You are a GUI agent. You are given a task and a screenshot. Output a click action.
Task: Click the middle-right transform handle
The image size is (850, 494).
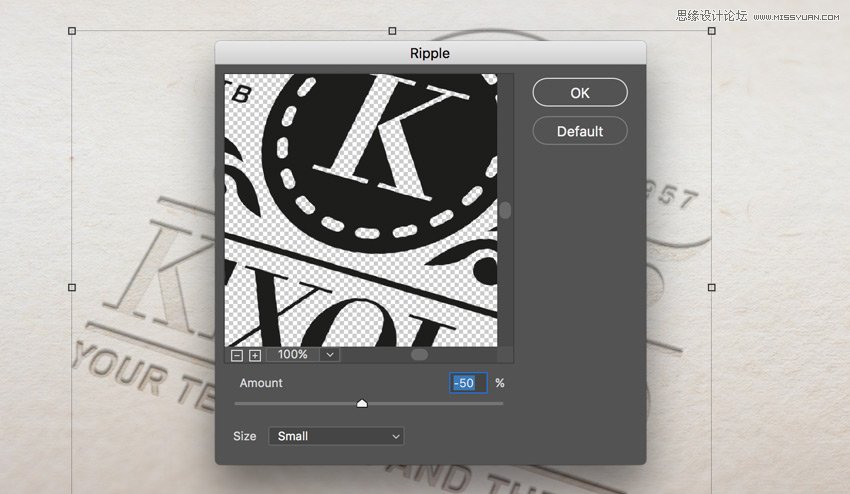(x=712, y=287)
